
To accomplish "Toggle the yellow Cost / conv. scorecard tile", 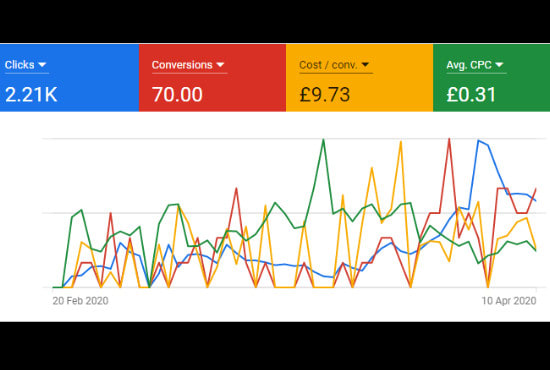I will 360,78.
